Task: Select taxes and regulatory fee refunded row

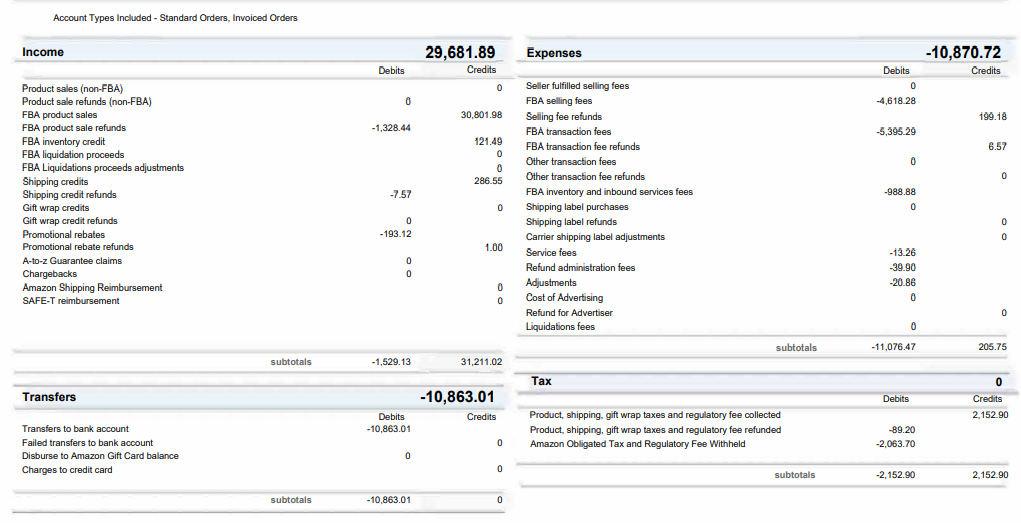Action: pos(655,430)
